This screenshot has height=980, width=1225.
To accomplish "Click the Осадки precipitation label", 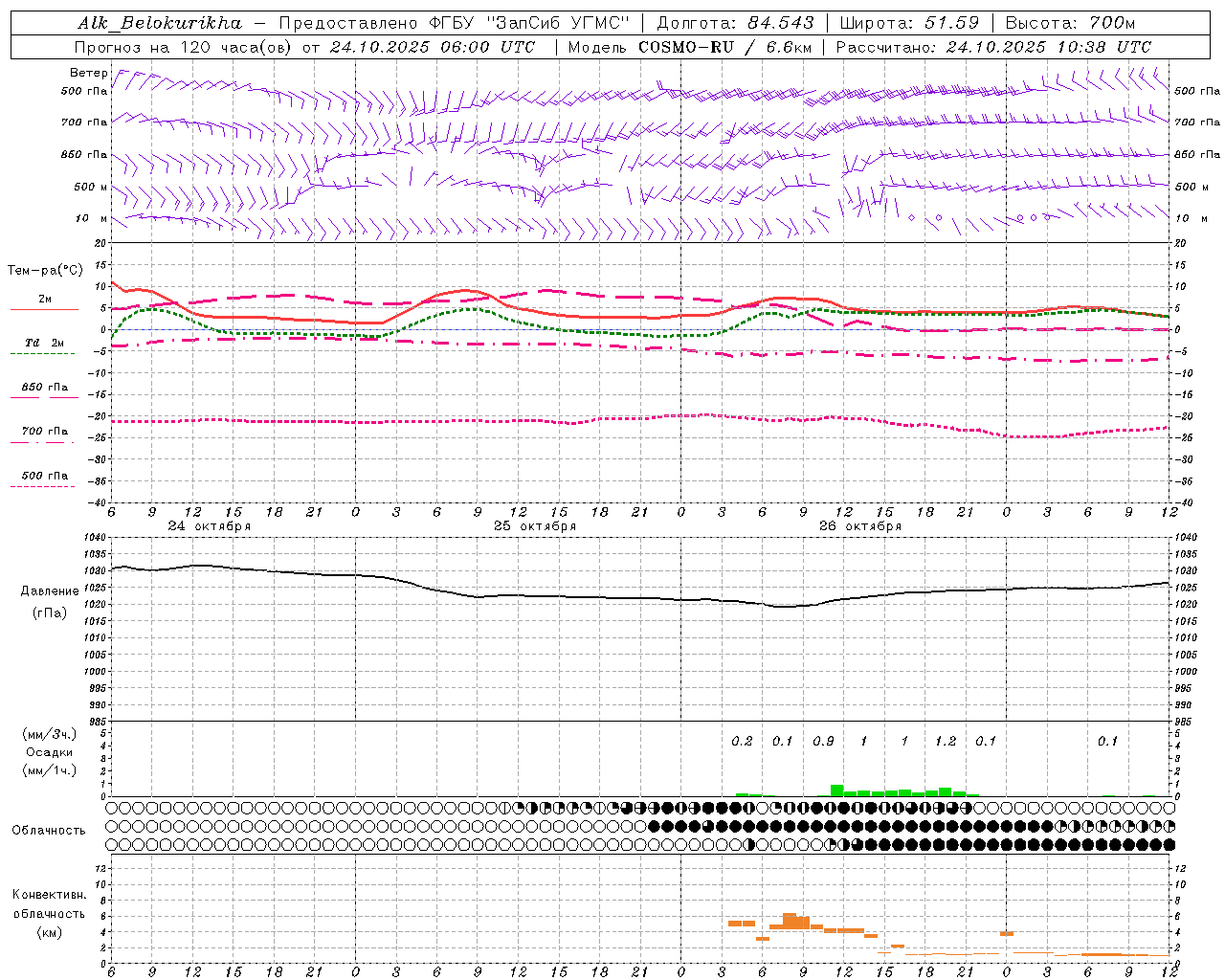I will point(50,752).
